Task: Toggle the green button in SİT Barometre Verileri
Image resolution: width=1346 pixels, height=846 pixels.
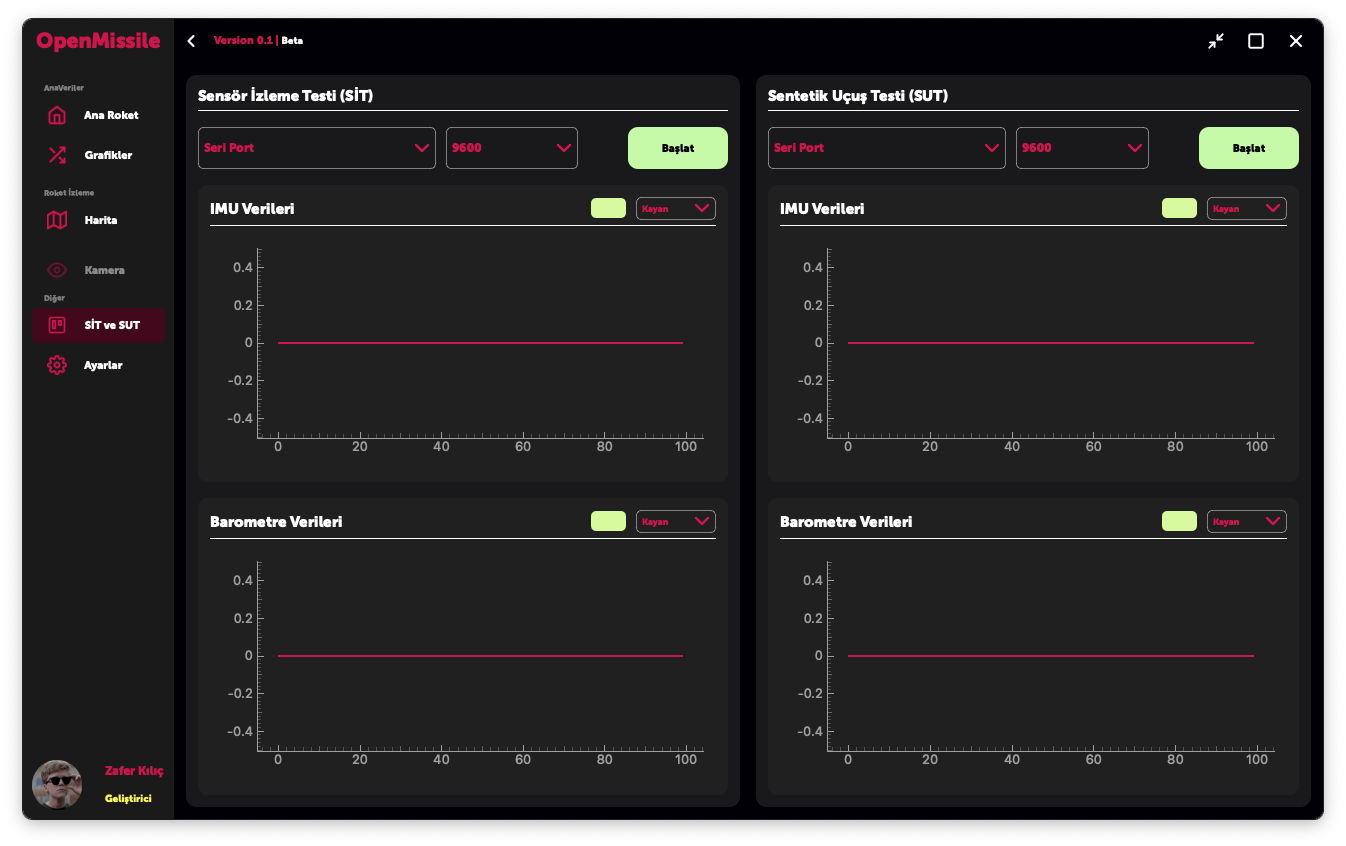Action: click(608, 521)
